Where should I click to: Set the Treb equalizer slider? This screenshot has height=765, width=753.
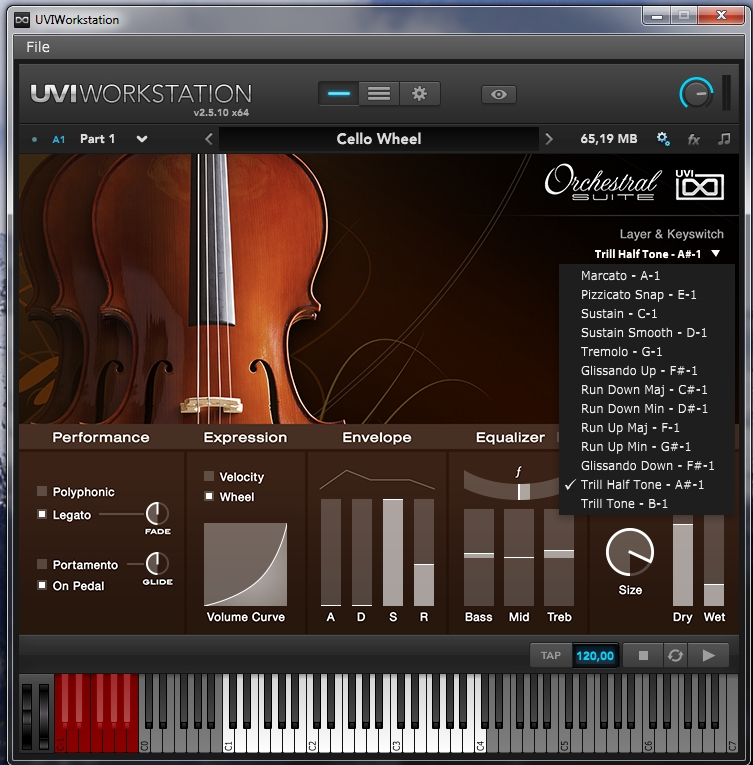coord(559,557)
